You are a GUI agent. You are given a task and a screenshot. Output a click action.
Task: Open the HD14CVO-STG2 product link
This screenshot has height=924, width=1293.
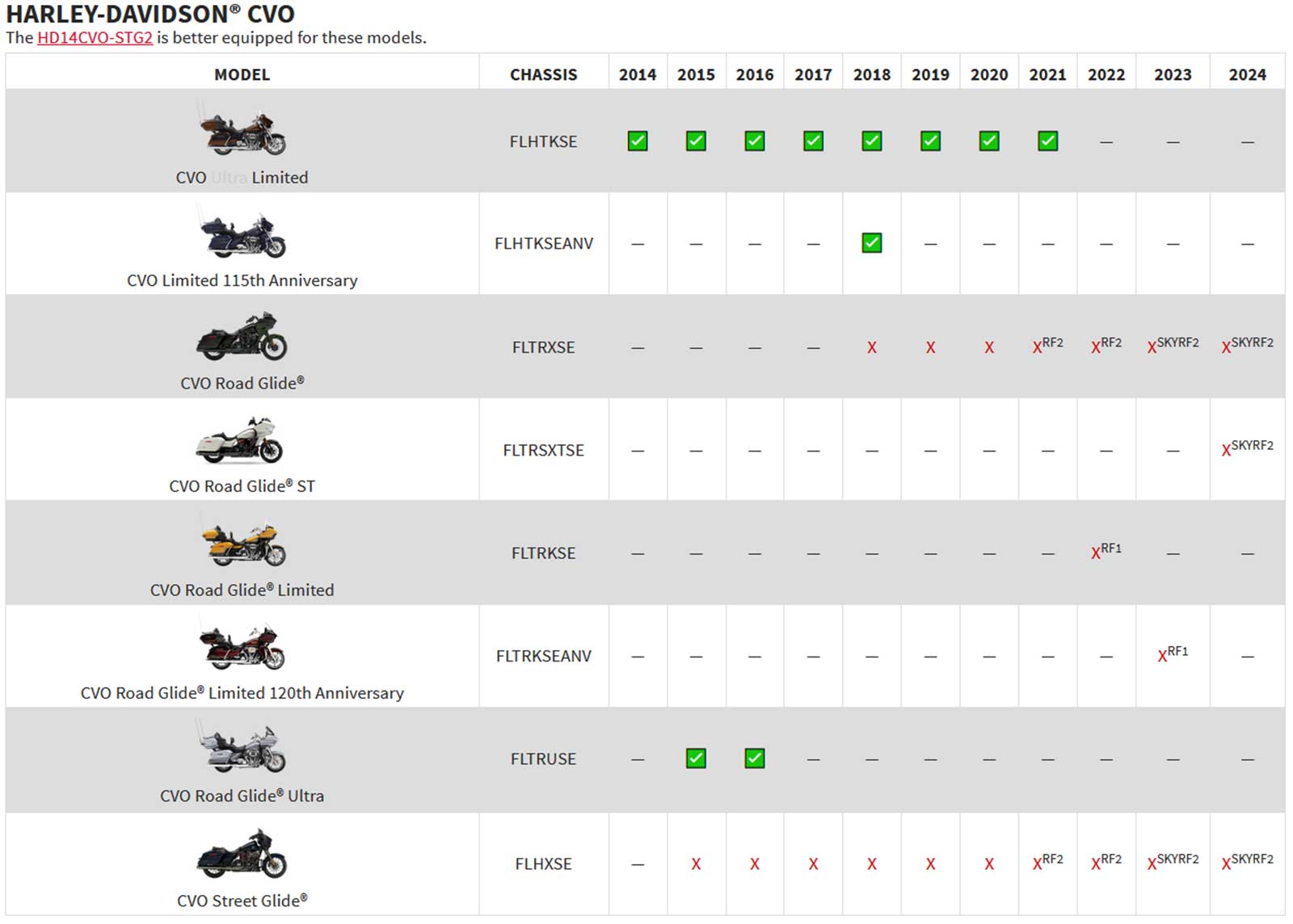[x=95, y=38]
